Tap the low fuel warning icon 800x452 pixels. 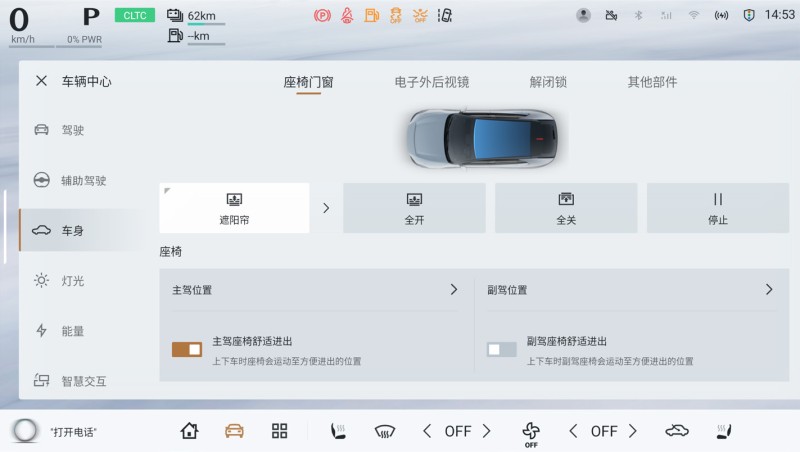pos(371,16)
